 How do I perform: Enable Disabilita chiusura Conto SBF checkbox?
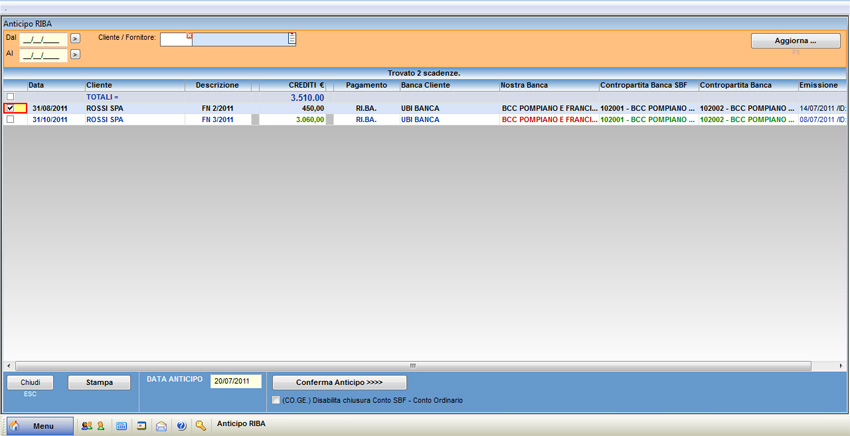click(x=277, y=400)
